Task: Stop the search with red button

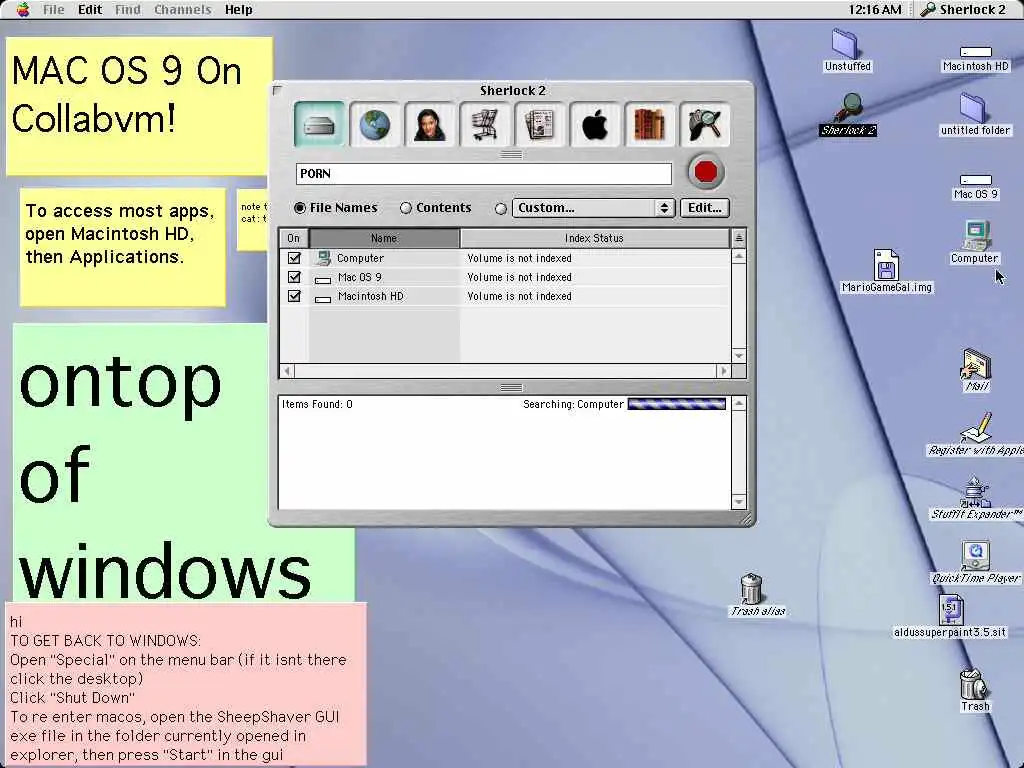Action: pyautogui.click(x=706, y=172)
